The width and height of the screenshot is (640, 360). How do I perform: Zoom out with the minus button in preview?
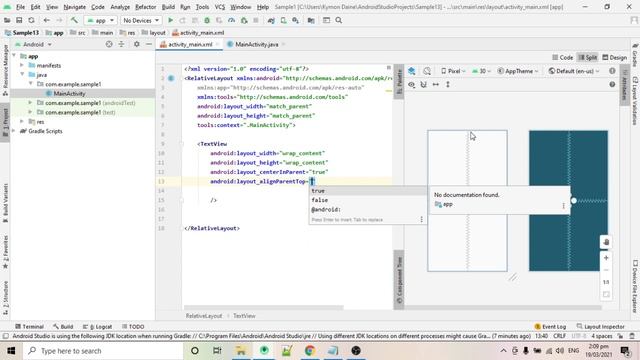point(606,270)
